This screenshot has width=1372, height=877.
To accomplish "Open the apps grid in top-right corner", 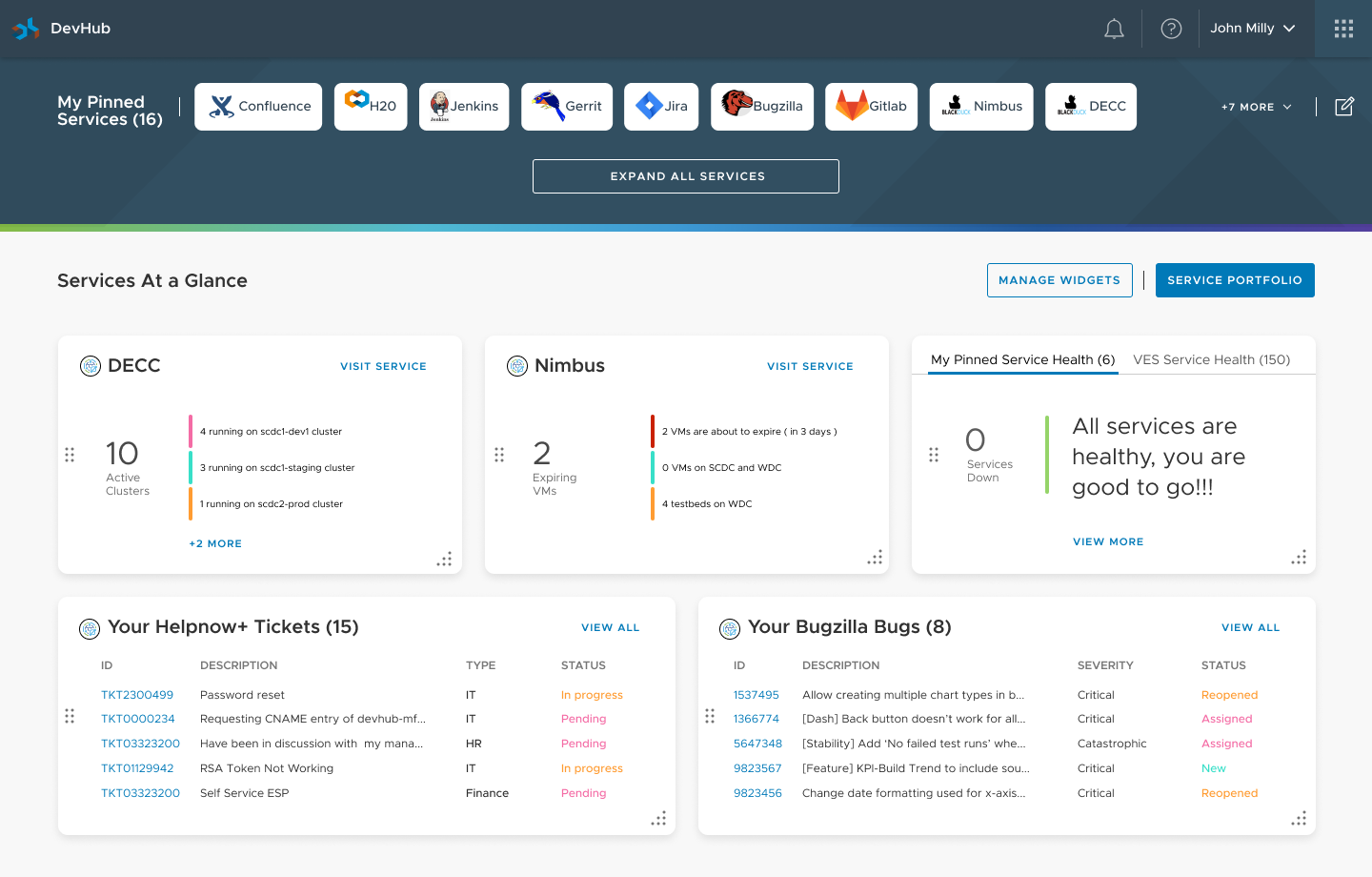I will tap(1343, 29).
